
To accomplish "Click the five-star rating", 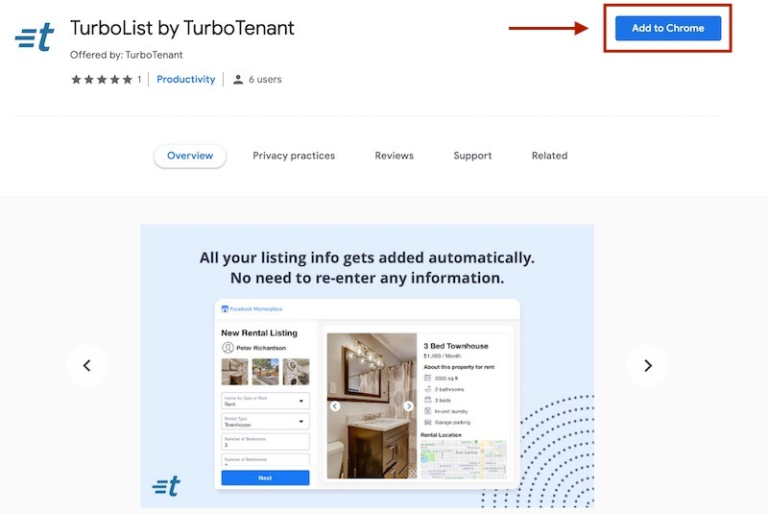I will [102, 79].
